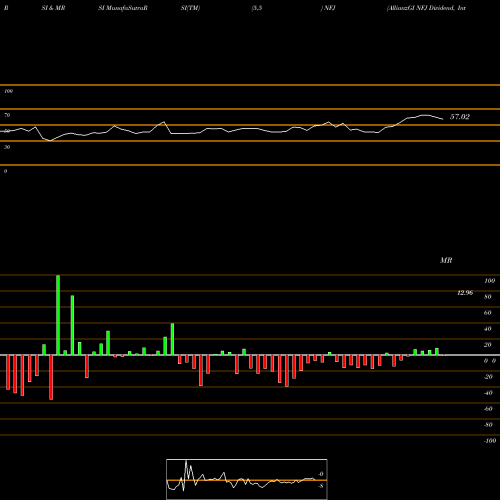Click the -60 label on MR axis
Screen dimensions: 500x500
click(x=488, y=409)
